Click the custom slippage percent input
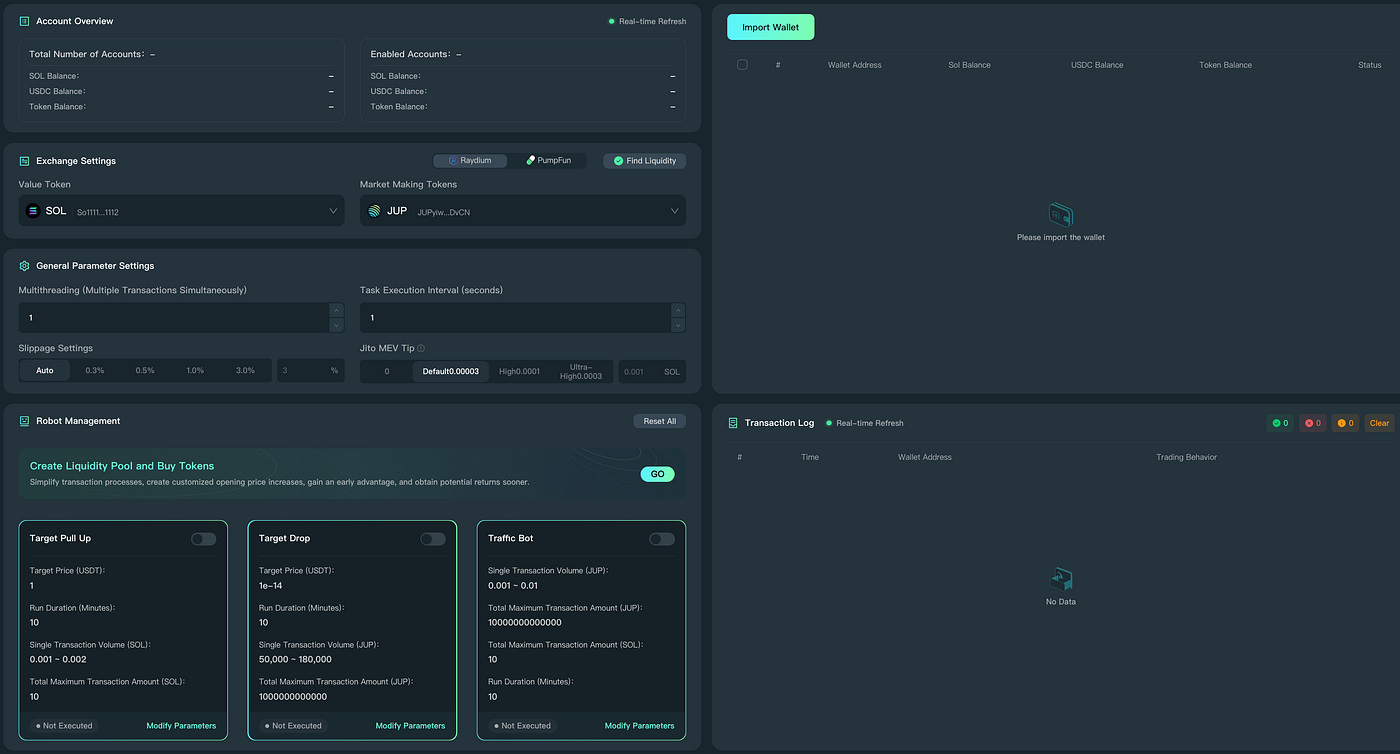The height and width of the screenshot is (754, 1400). pyautogui.click(x=311, y=370)
